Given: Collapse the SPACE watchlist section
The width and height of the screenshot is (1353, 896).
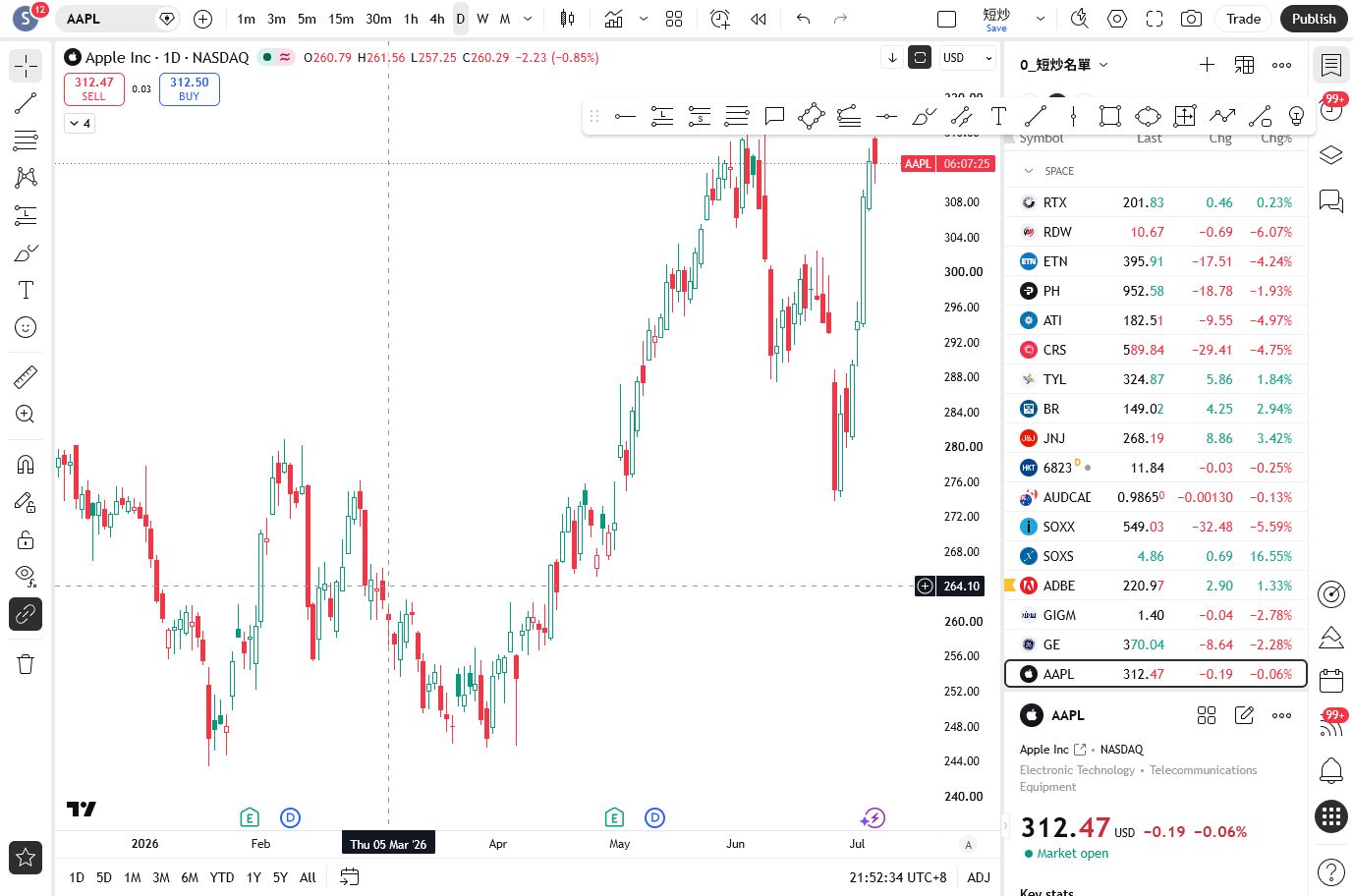Looking at the screenshot, I should tap(1029, 171).
